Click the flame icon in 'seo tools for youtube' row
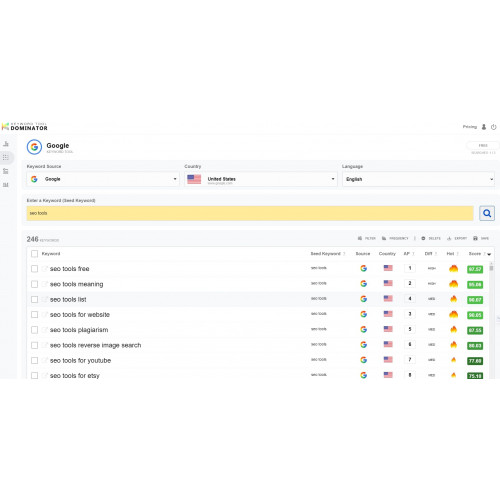This screenshot has height=500, width=500. [453, 360]
